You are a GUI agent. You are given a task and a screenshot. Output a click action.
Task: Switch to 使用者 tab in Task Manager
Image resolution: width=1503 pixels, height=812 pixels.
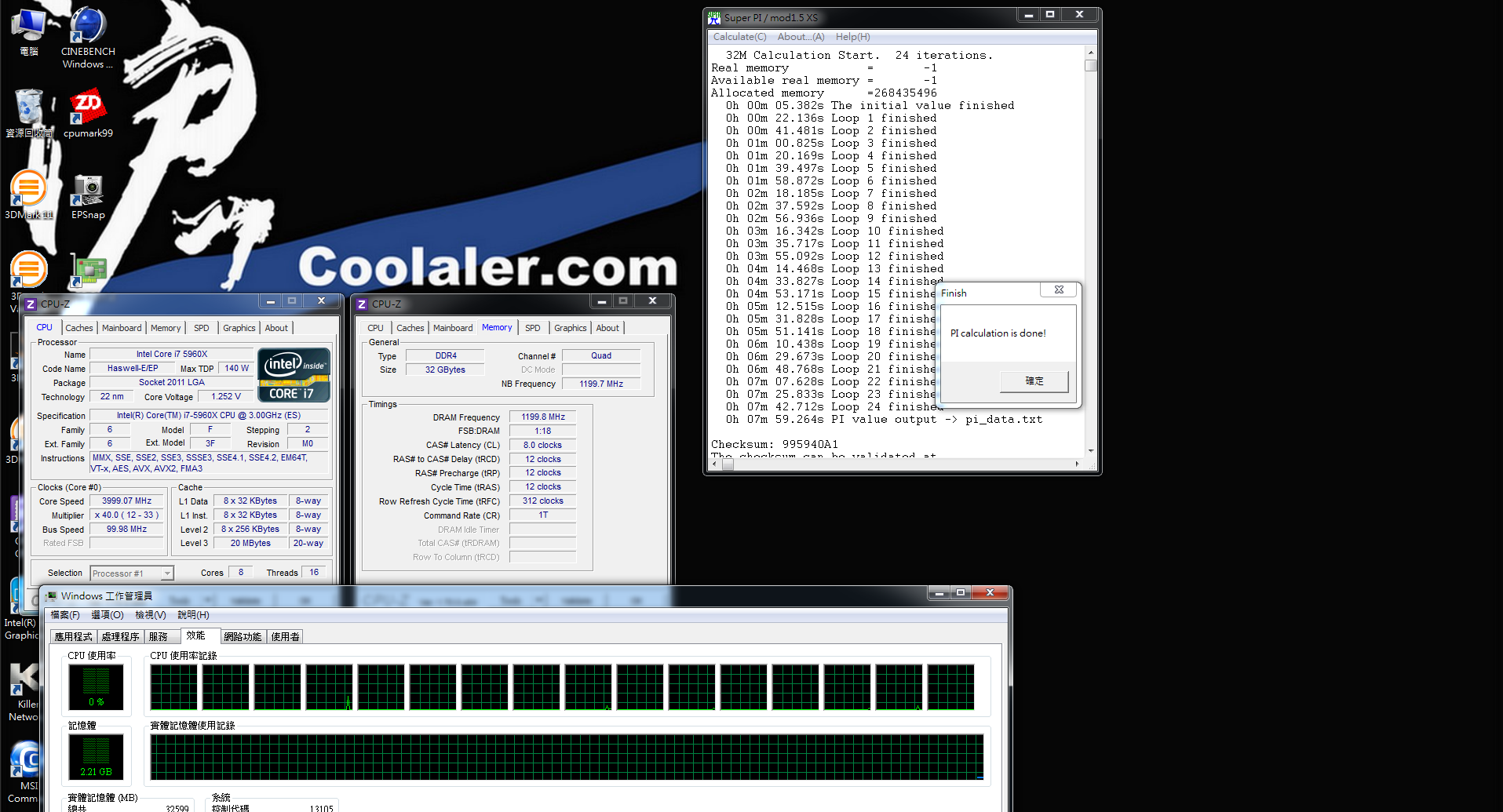pyautogui.click(x=286, y=637)
